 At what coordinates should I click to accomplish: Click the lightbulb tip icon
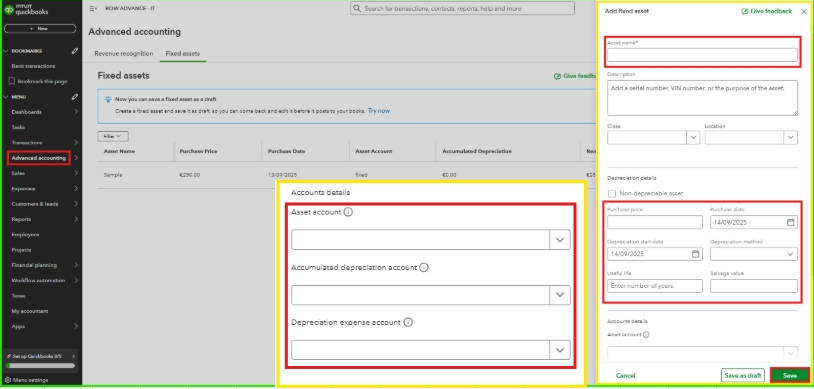pos(107,99)
